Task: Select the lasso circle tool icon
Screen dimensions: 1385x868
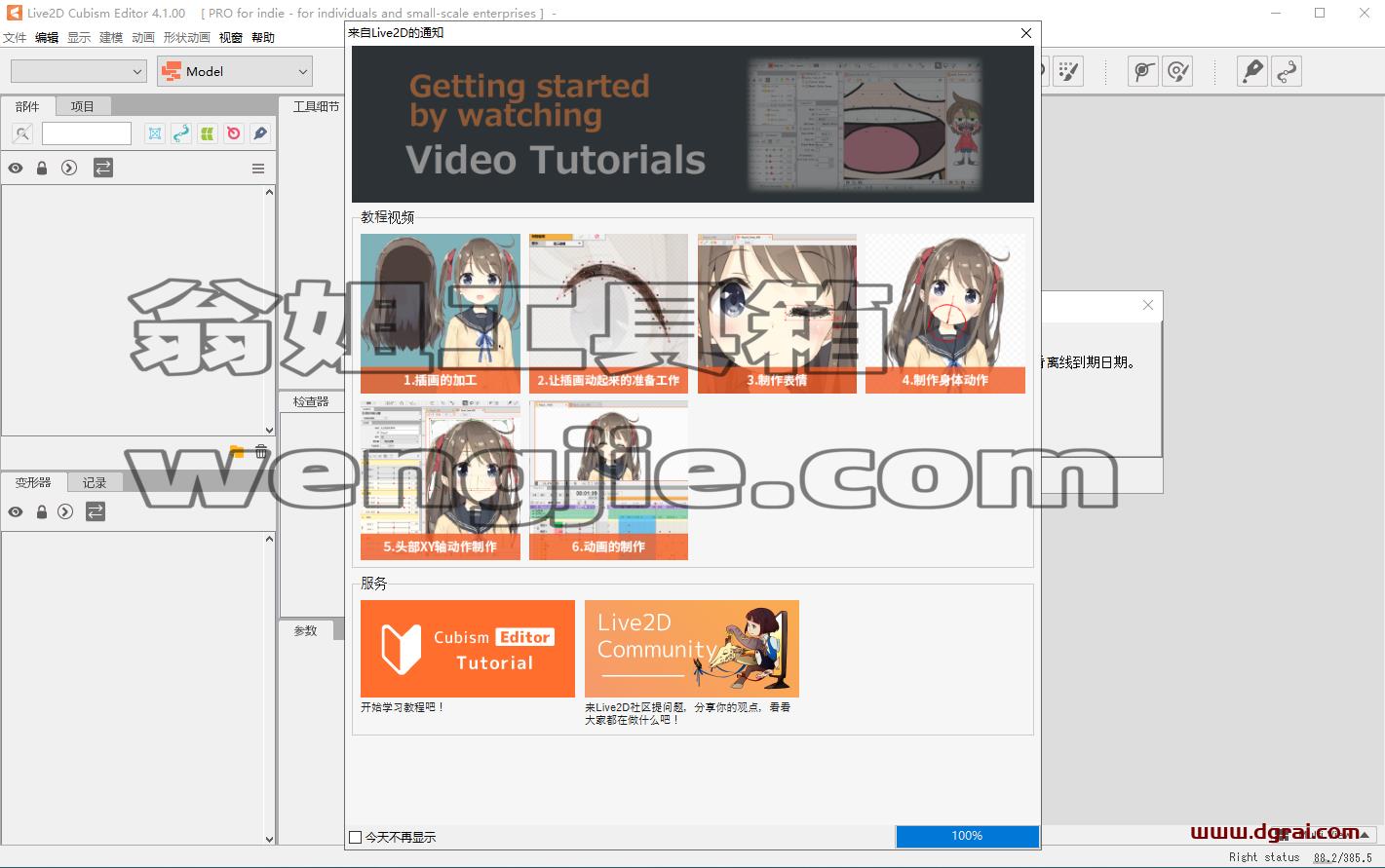Action: (1143, 71)
